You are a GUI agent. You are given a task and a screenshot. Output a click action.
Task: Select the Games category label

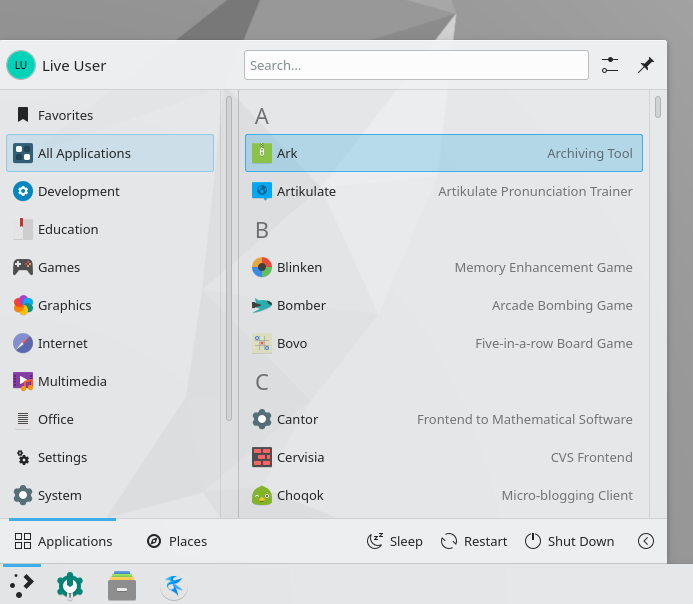point(59,267)
